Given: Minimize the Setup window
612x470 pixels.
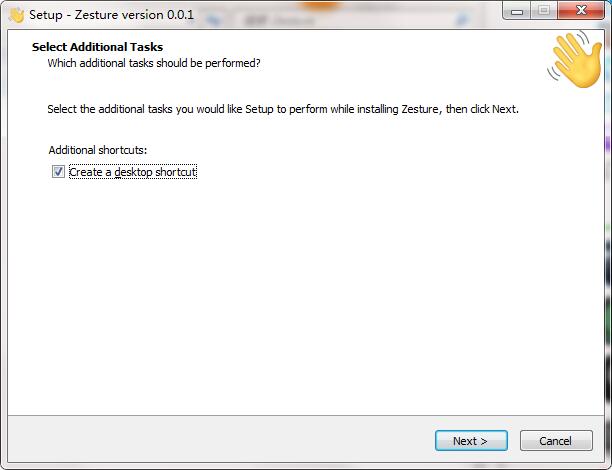Looking at the screenshot, I should (516, 11).
